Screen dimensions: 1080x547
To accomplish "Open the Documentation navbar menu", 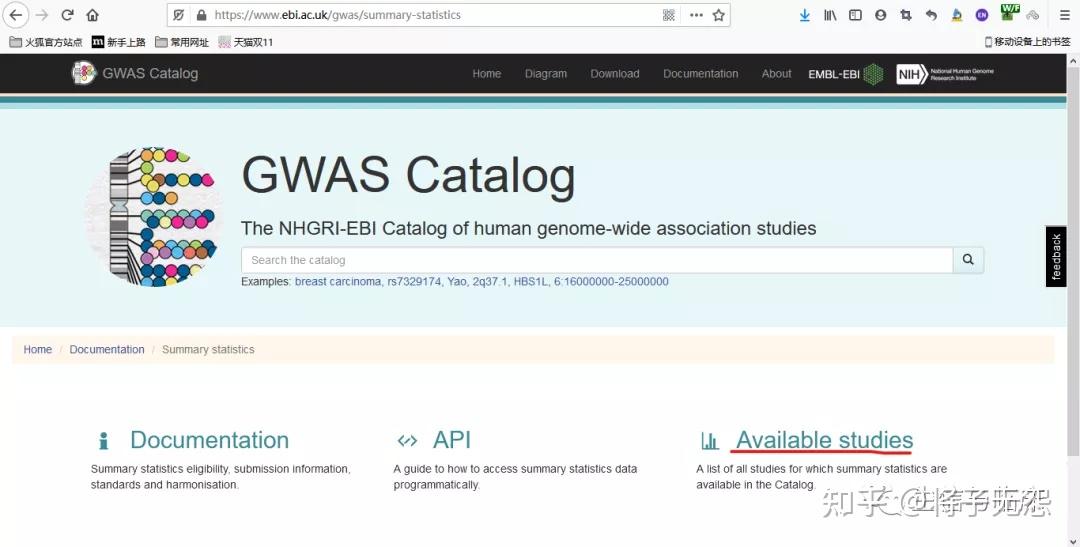I will (x=700, y=74).
